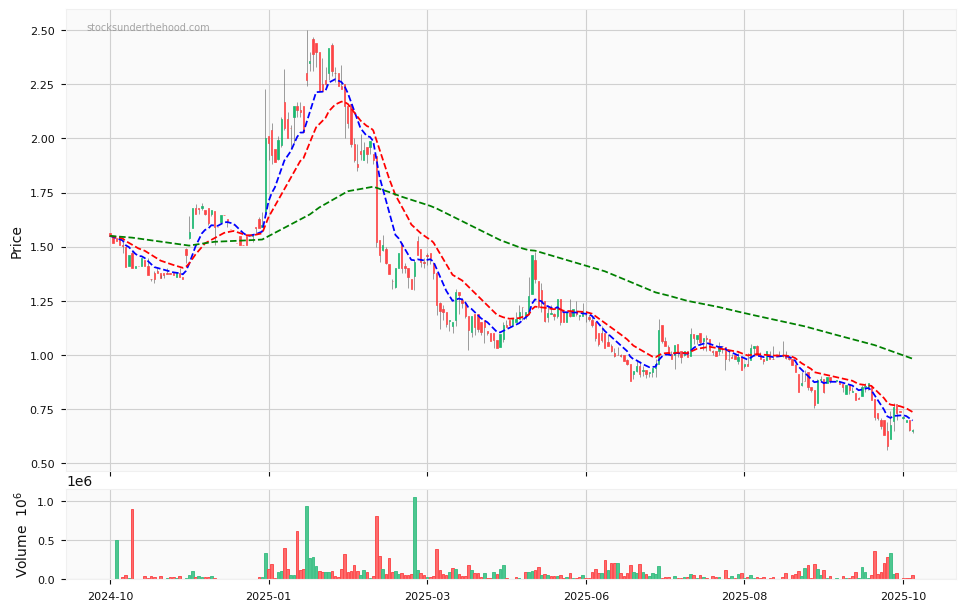Click the Price y-axis label
Image resolution: width=966 pixels, height=611 pixels.
[x=17, y=242]
